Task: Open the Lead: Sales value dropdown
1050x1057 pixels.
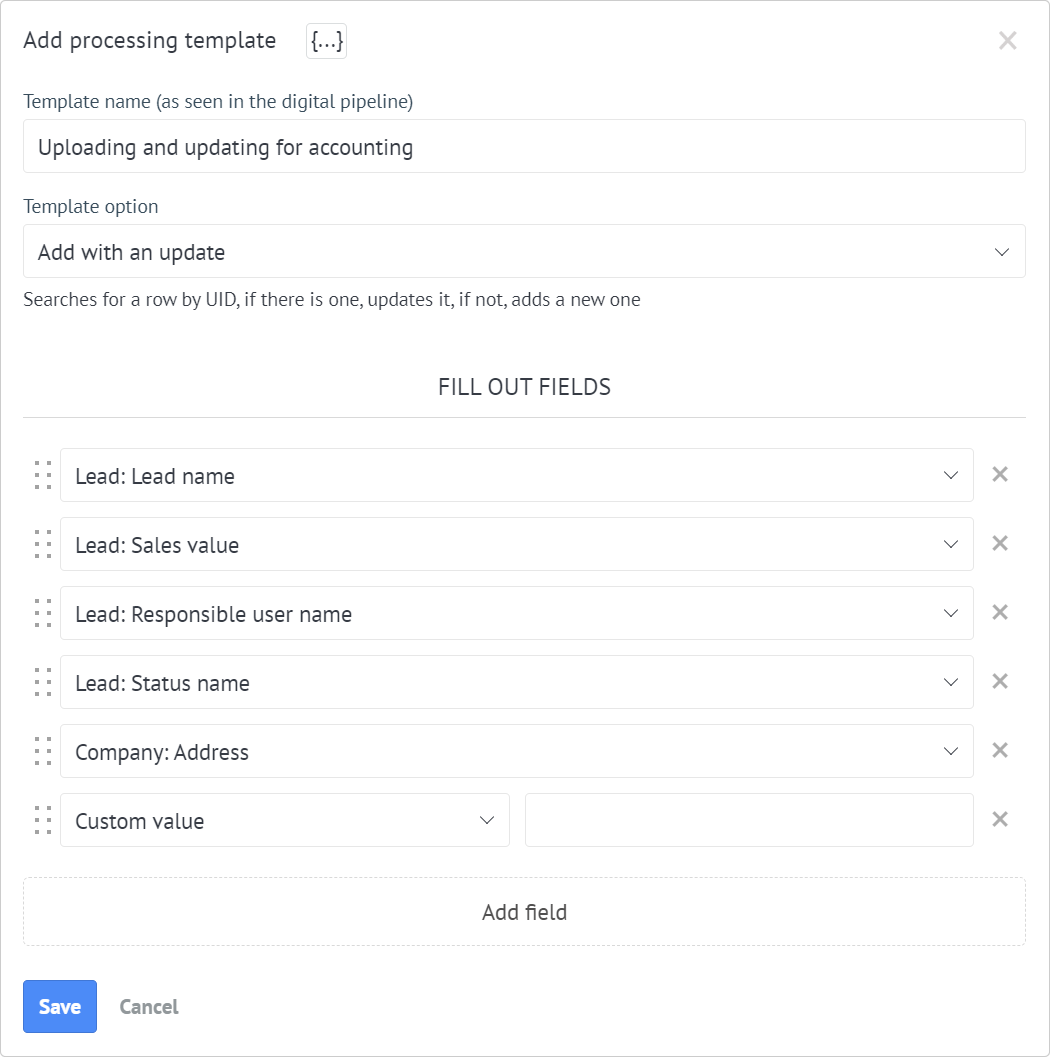Action: [x=951, y=544]
